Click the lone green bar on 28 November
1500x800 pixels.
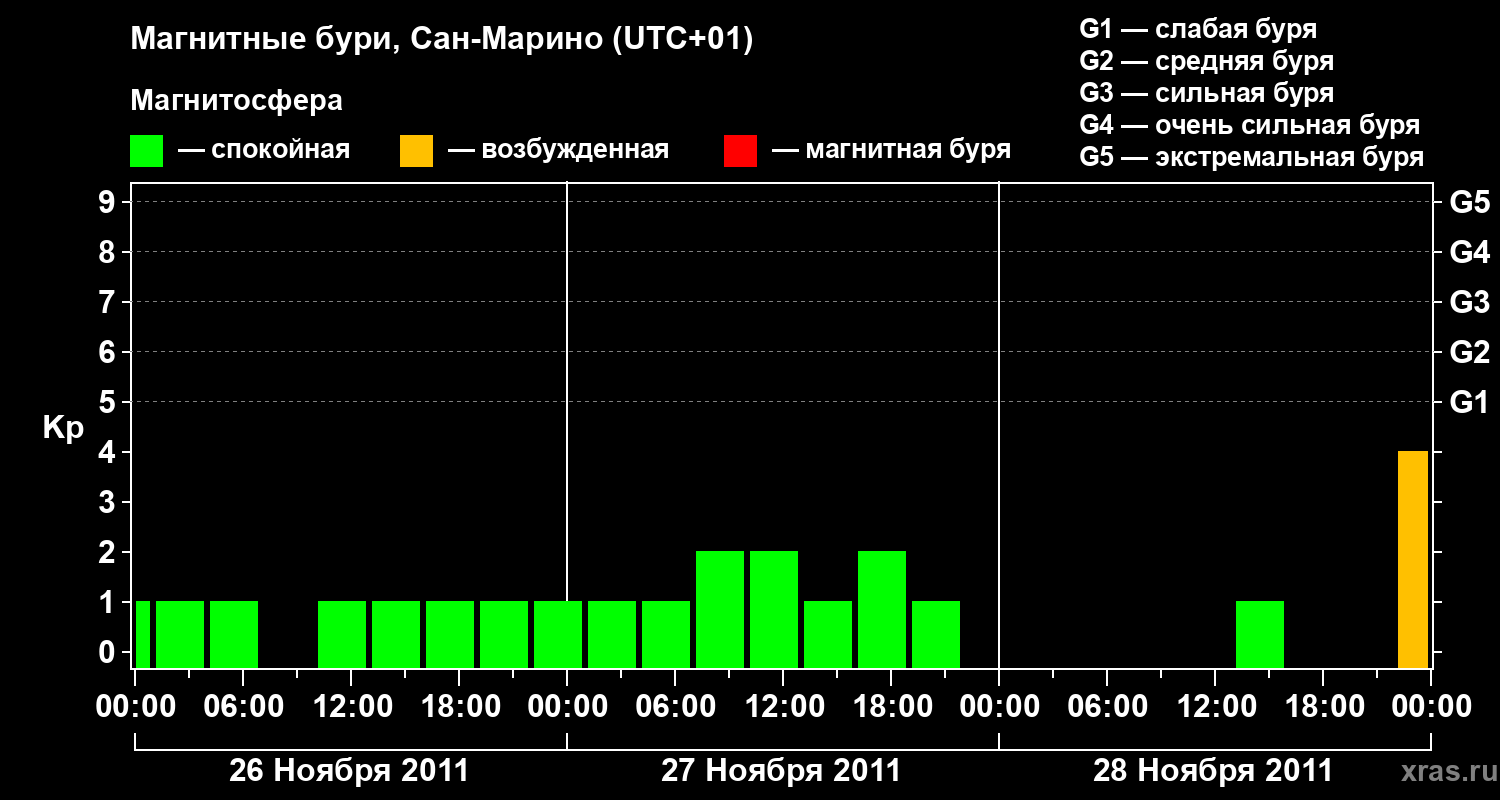coord(1260,634)
